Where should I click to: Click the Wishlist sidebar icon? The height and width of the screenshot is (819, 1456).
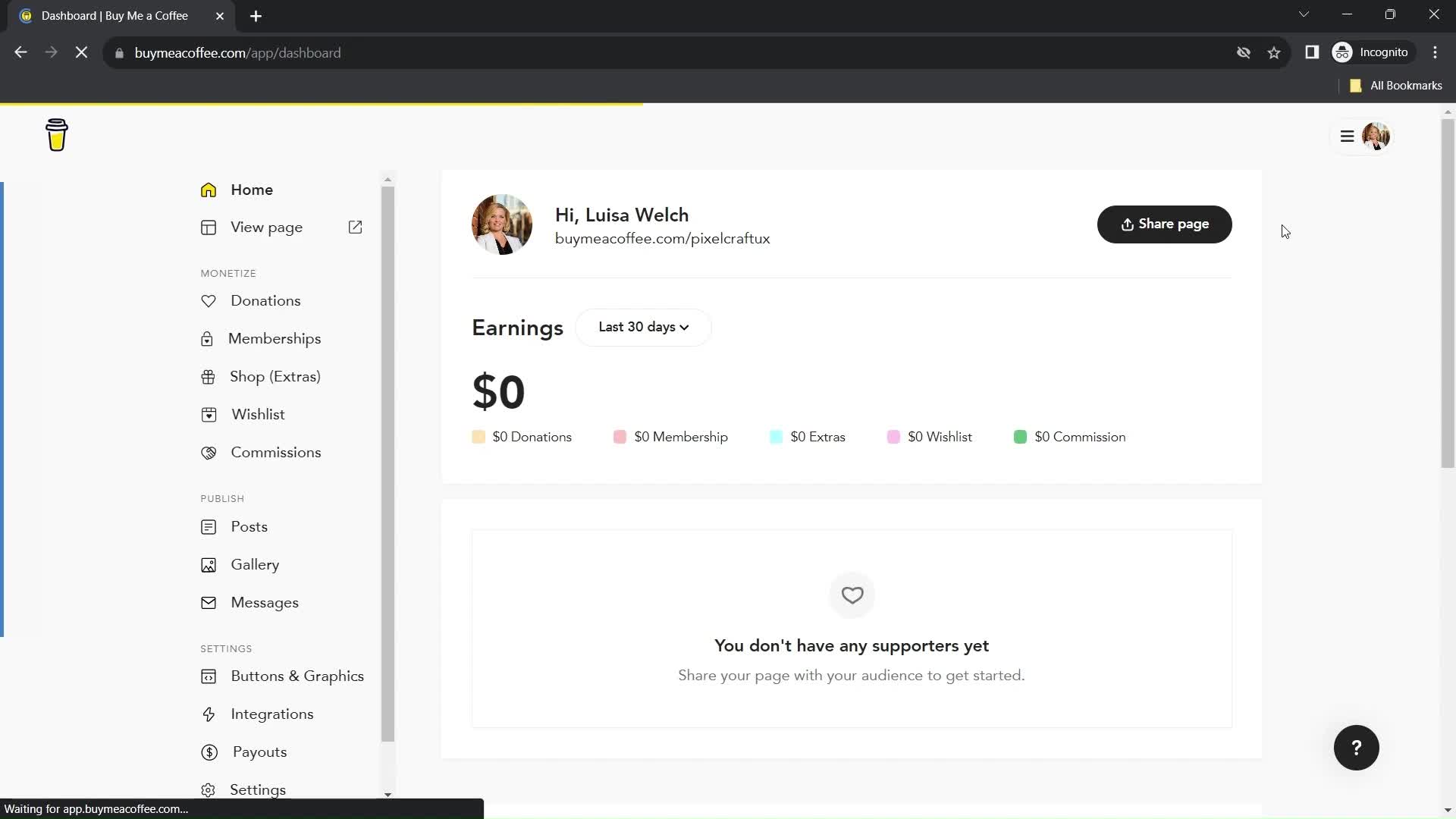click(208, 415)
